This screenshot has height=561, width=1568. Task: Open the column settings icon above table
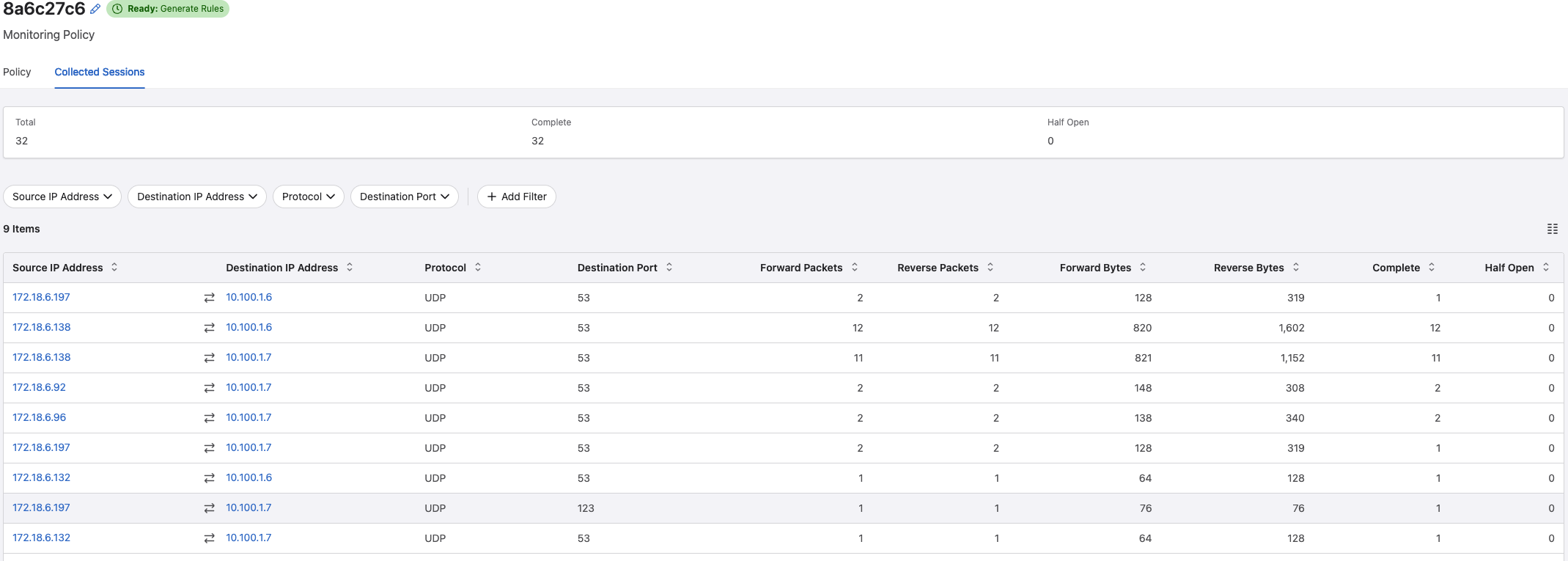click(x=1552, y=229)
